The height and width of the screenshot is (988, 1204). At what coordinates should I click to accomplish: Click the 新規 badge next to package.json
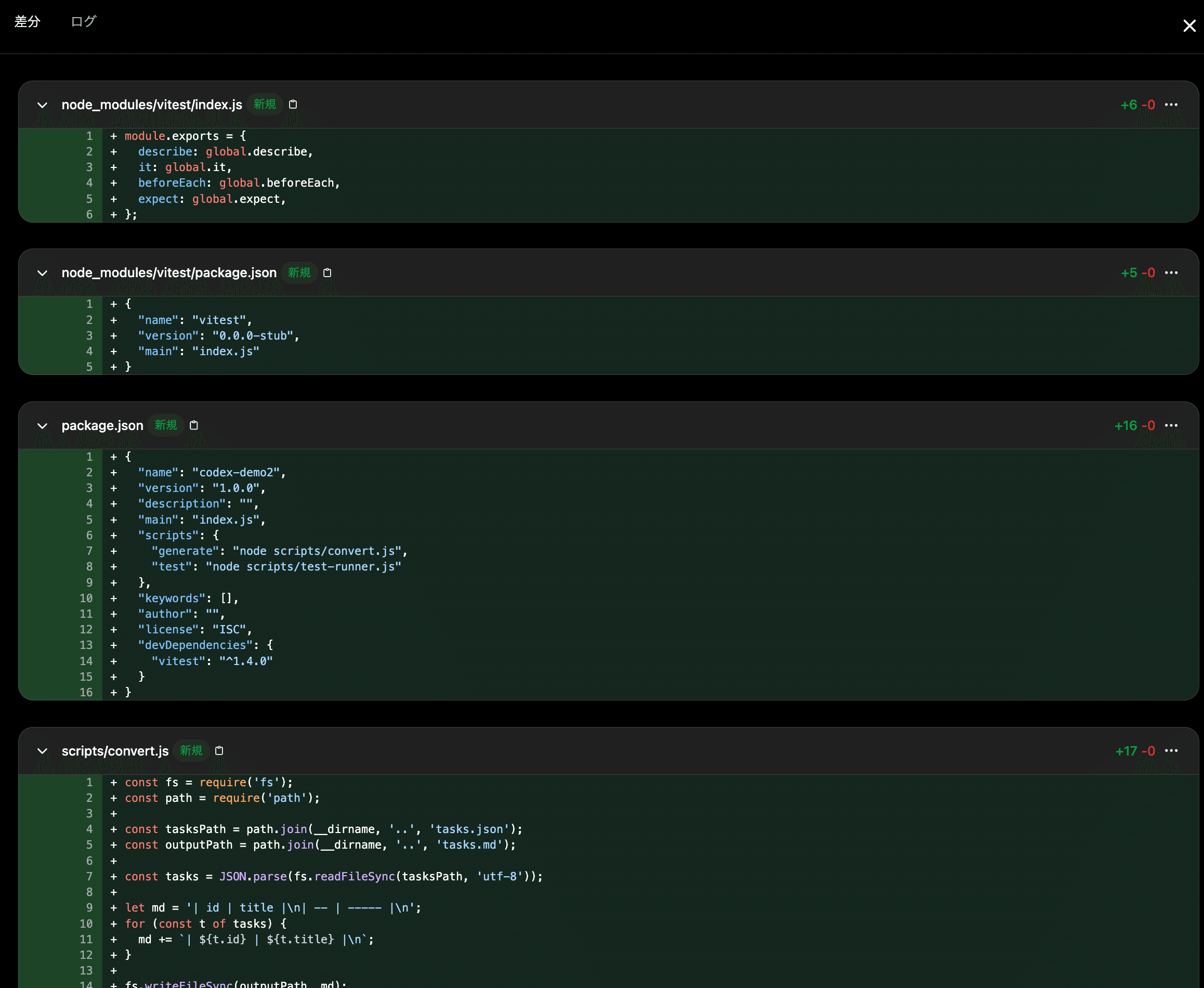click(x=166, y=425)
